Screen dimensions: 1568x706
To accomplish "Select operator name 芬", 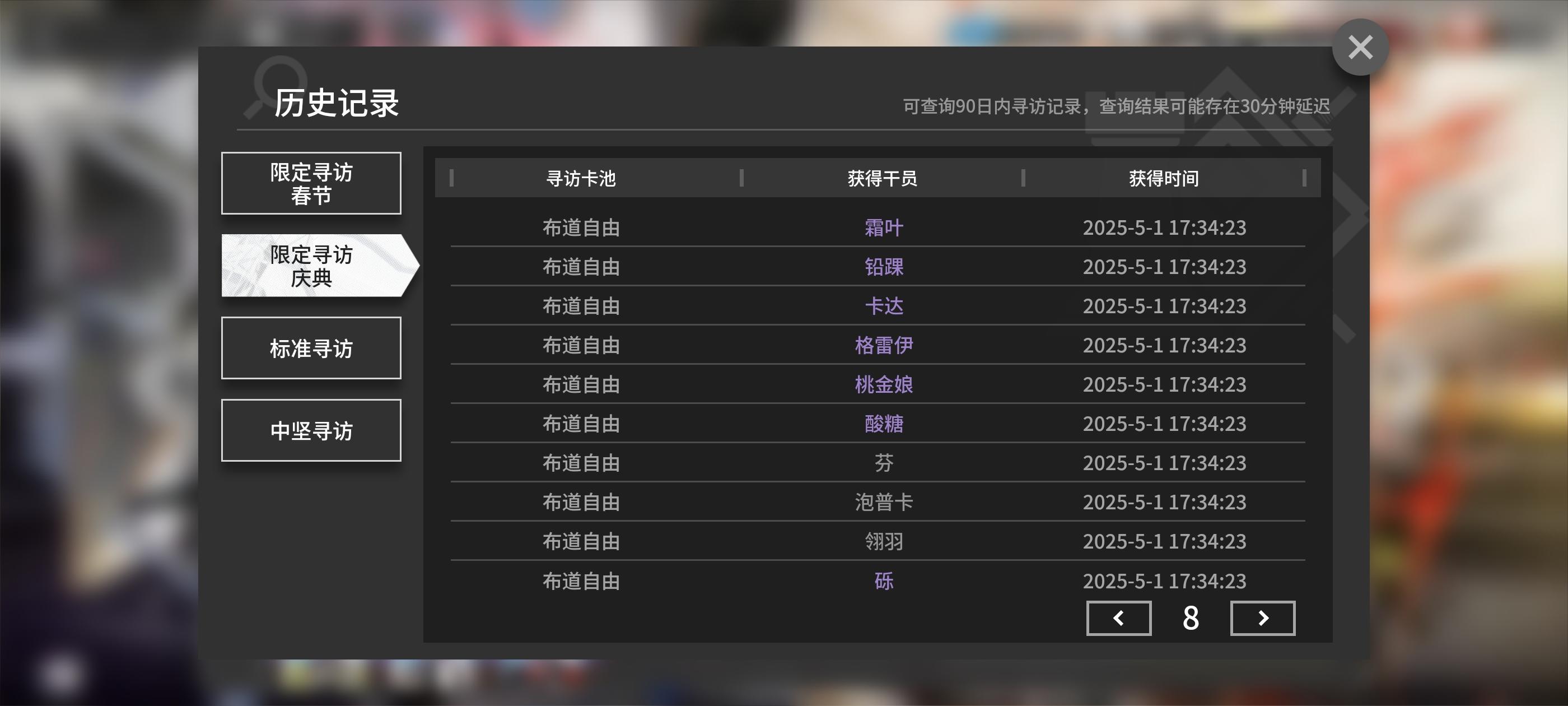I will point(884,463).
